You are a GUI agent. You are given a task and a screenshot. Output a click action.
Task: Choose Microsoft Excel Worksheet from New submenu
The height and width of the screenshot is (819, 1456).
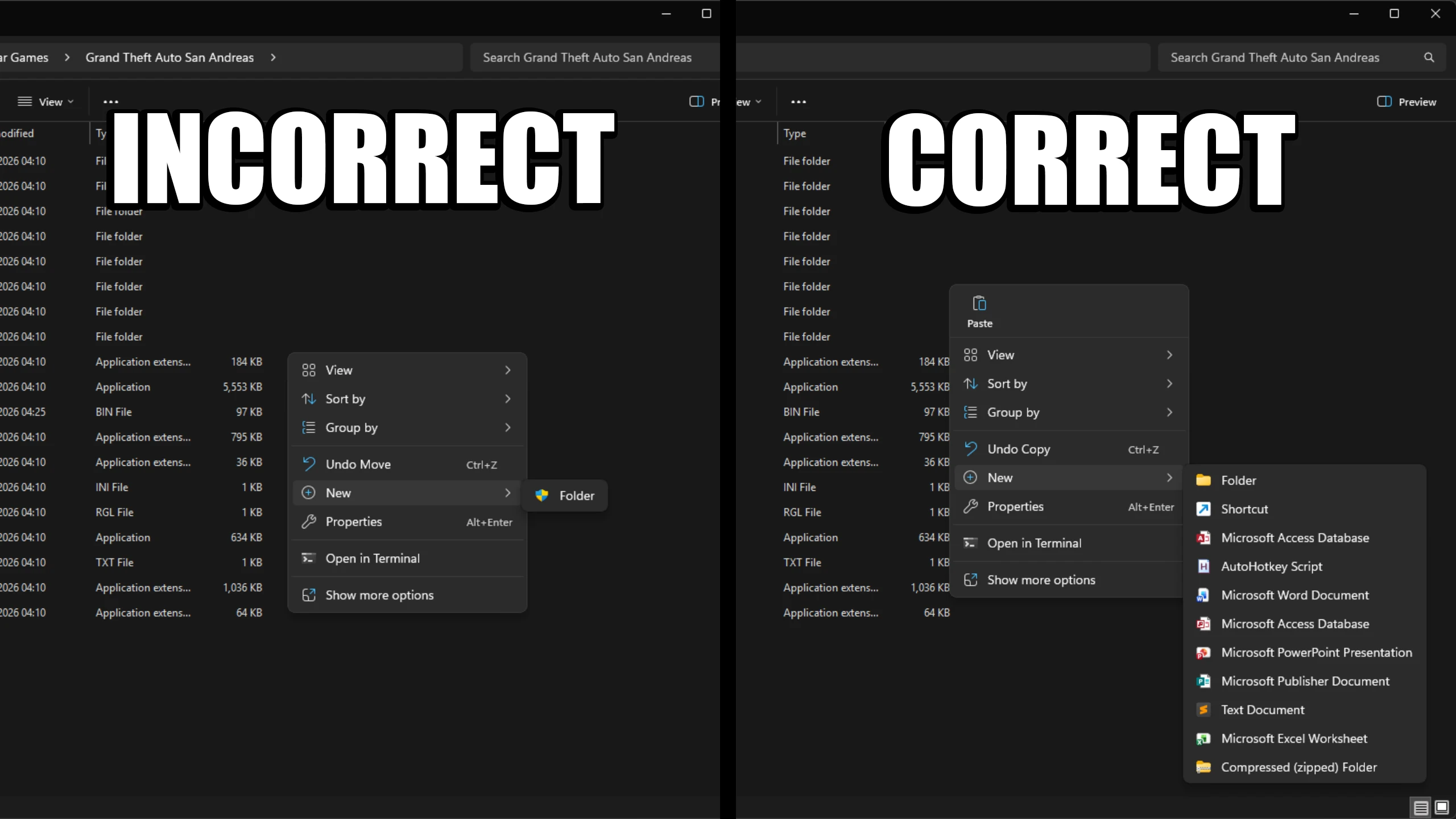(1294, 738)
